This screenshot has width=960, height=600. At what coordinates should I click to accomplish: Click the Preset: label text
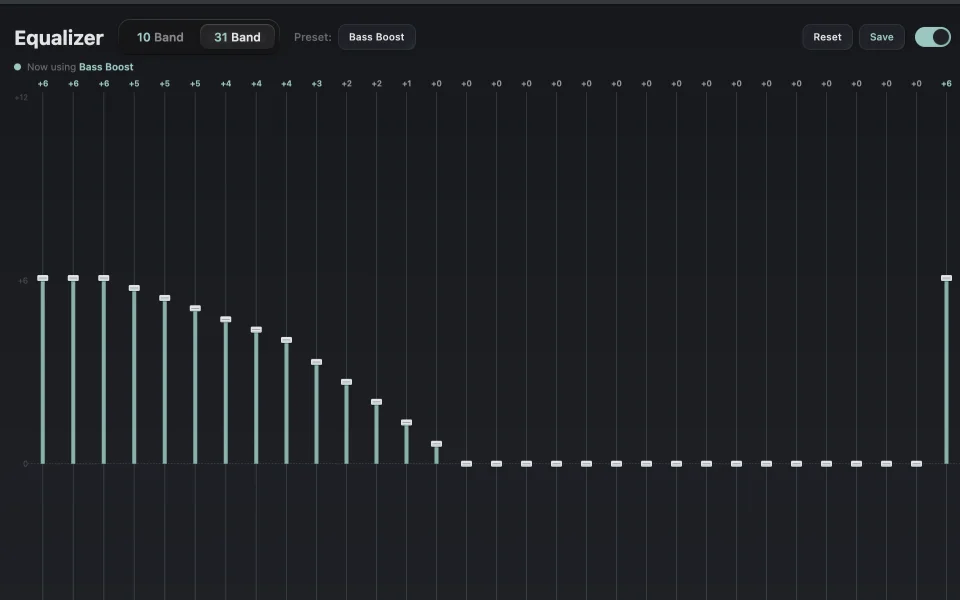click(313, 37)
